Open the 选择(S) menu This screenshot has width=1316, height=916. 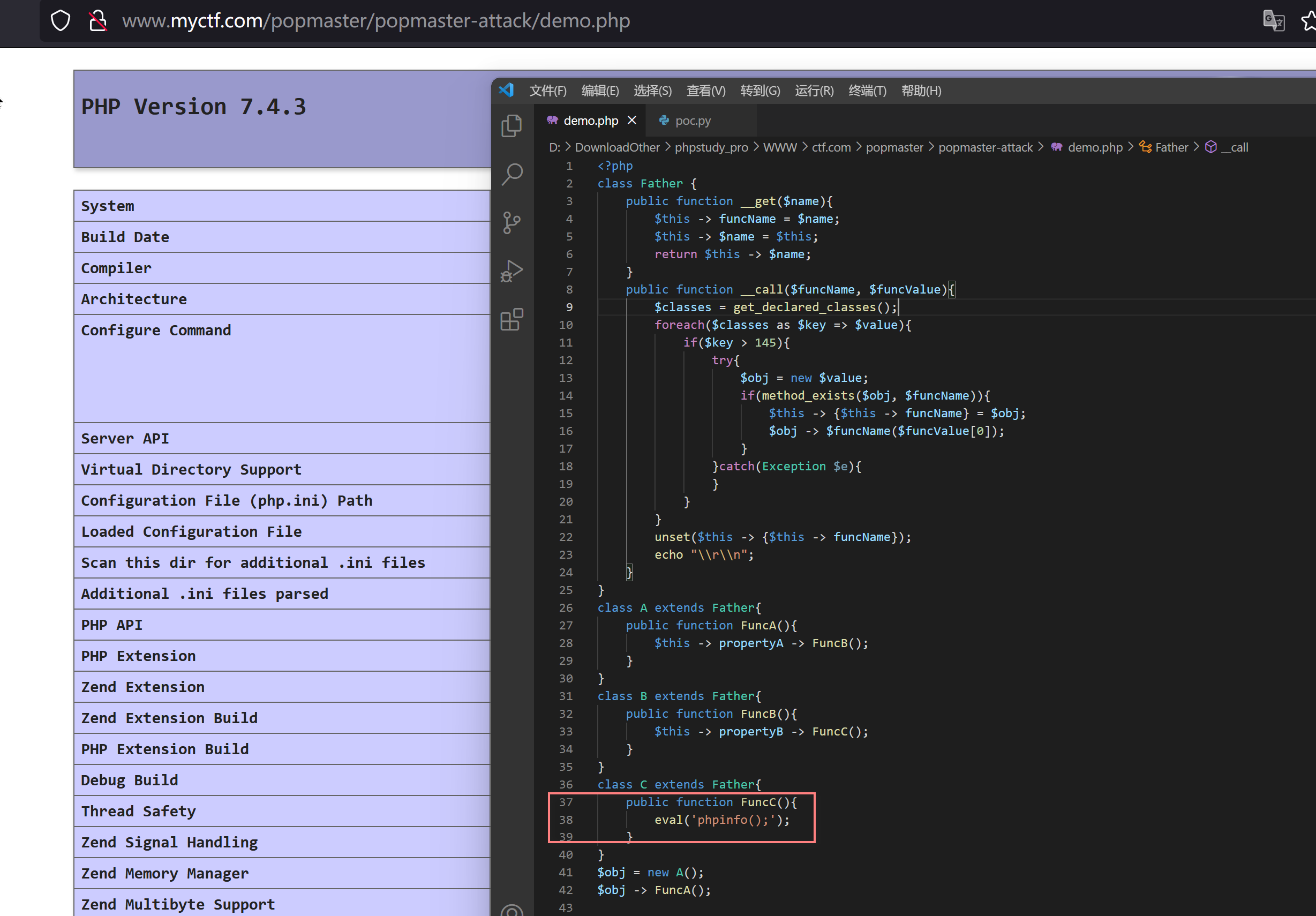point(653,91)
